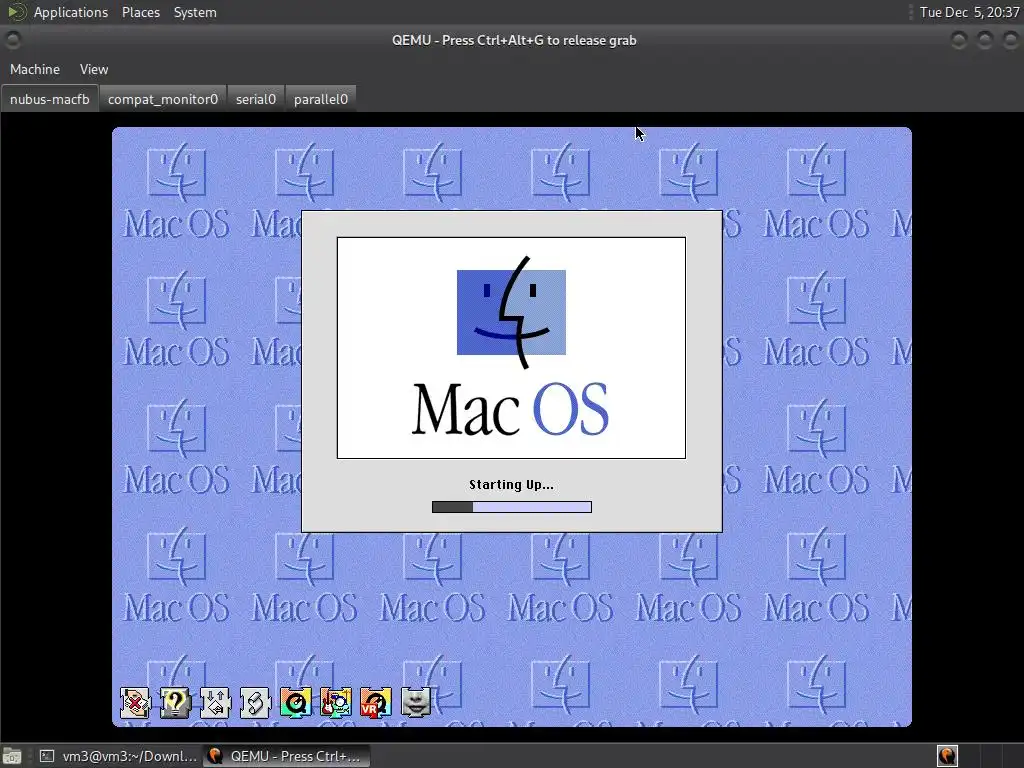Click the Apple Guide lightbulb extension icon
This screenshot has width=1024, height=768.
pyautogui.click(x=175, y=703)
